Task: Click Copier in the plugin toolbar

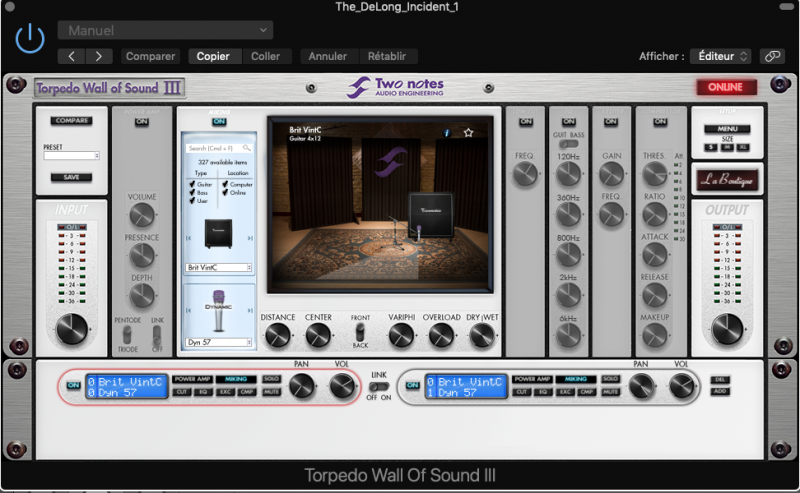Action: [x=213, y=56]
